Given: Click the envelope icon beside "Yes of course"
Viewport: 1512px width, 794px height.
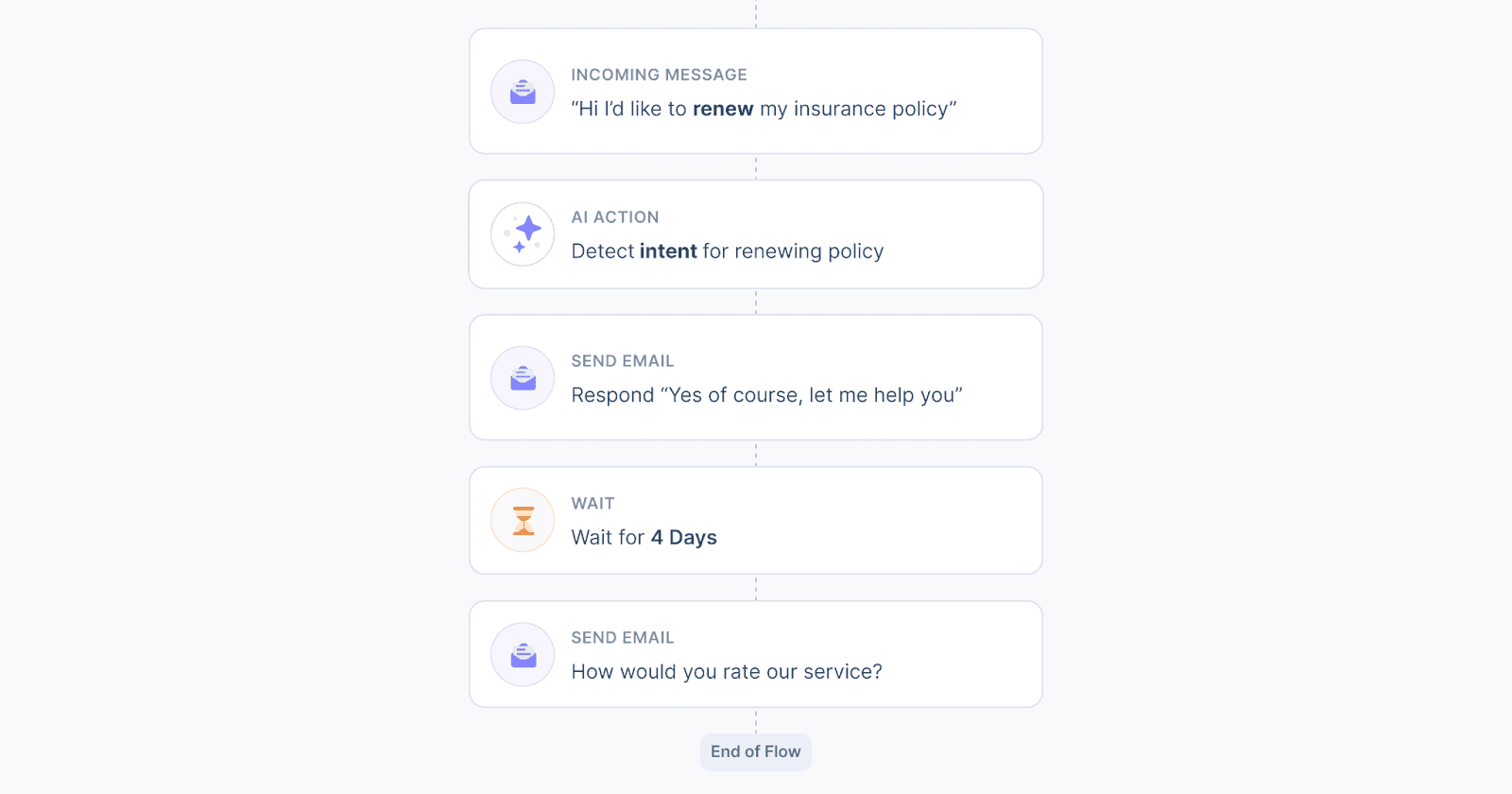Looking at the screenshot, I should 523,378.
